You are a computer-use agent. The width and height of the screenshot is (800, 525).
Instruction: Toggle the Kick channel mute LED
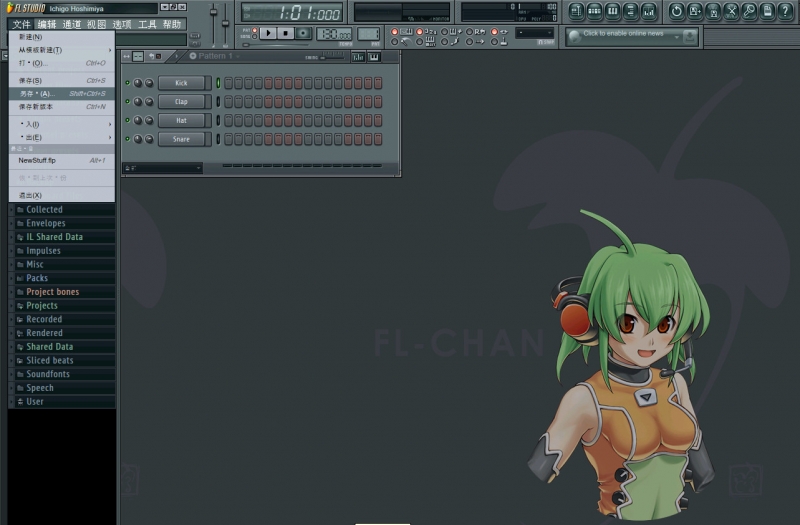pyautogui.click(x=128, y=83)
